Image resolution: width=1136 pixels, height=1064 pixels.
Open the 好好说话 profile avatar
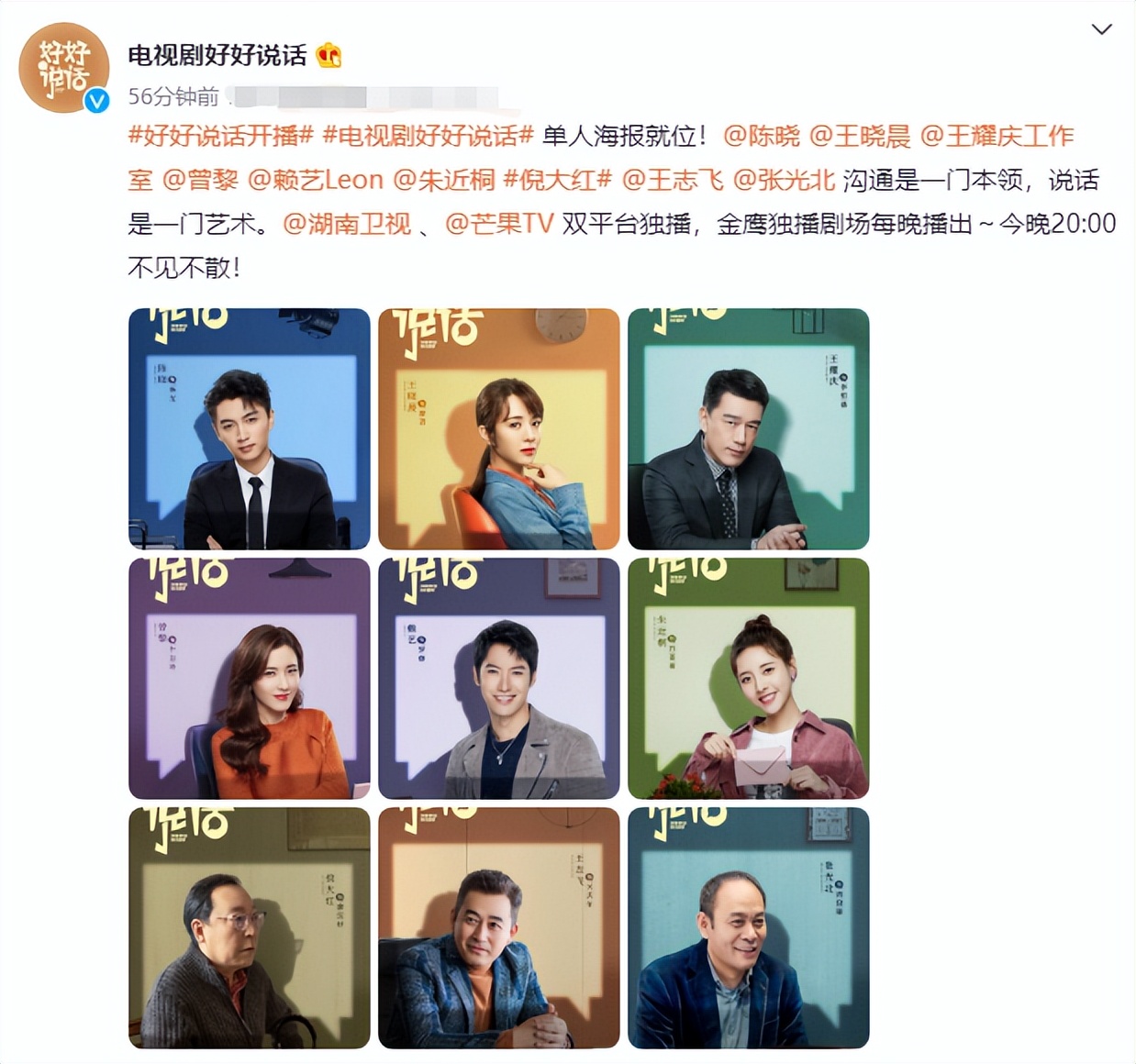coord(63,68)
